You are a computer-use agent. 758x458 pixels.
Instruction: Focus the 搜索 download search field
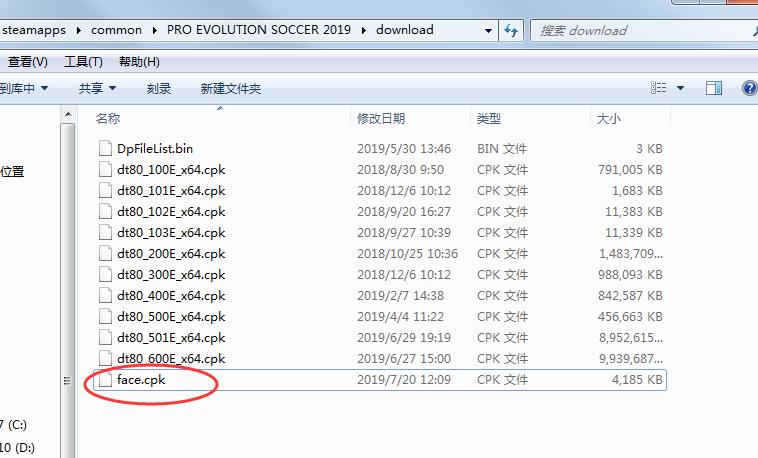[644, 31]
